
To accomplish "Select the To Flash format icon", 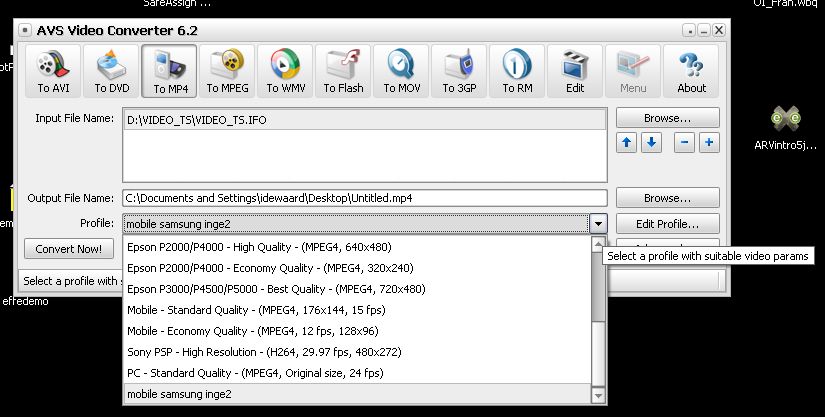I will tap(343, 71).
